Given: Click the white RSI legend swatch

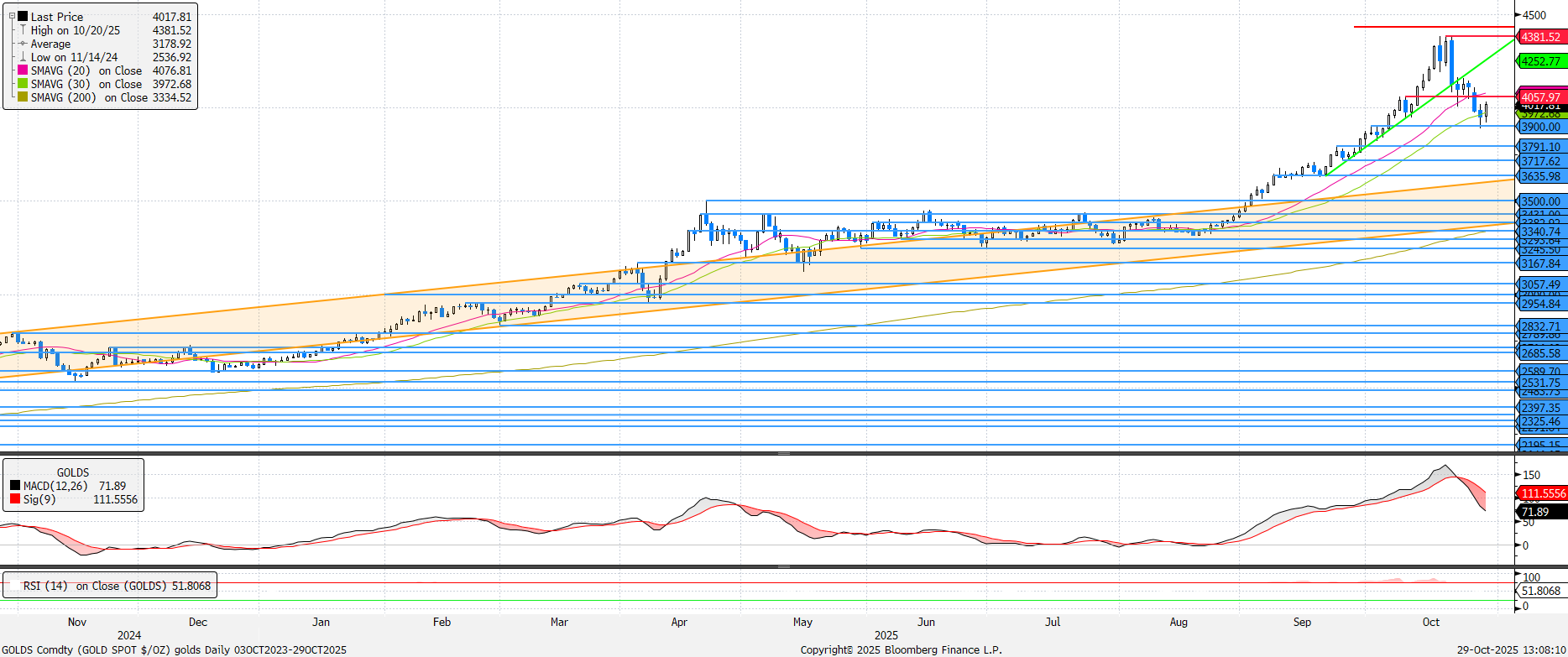Looking at the screenshot, I should click(14, 586).
